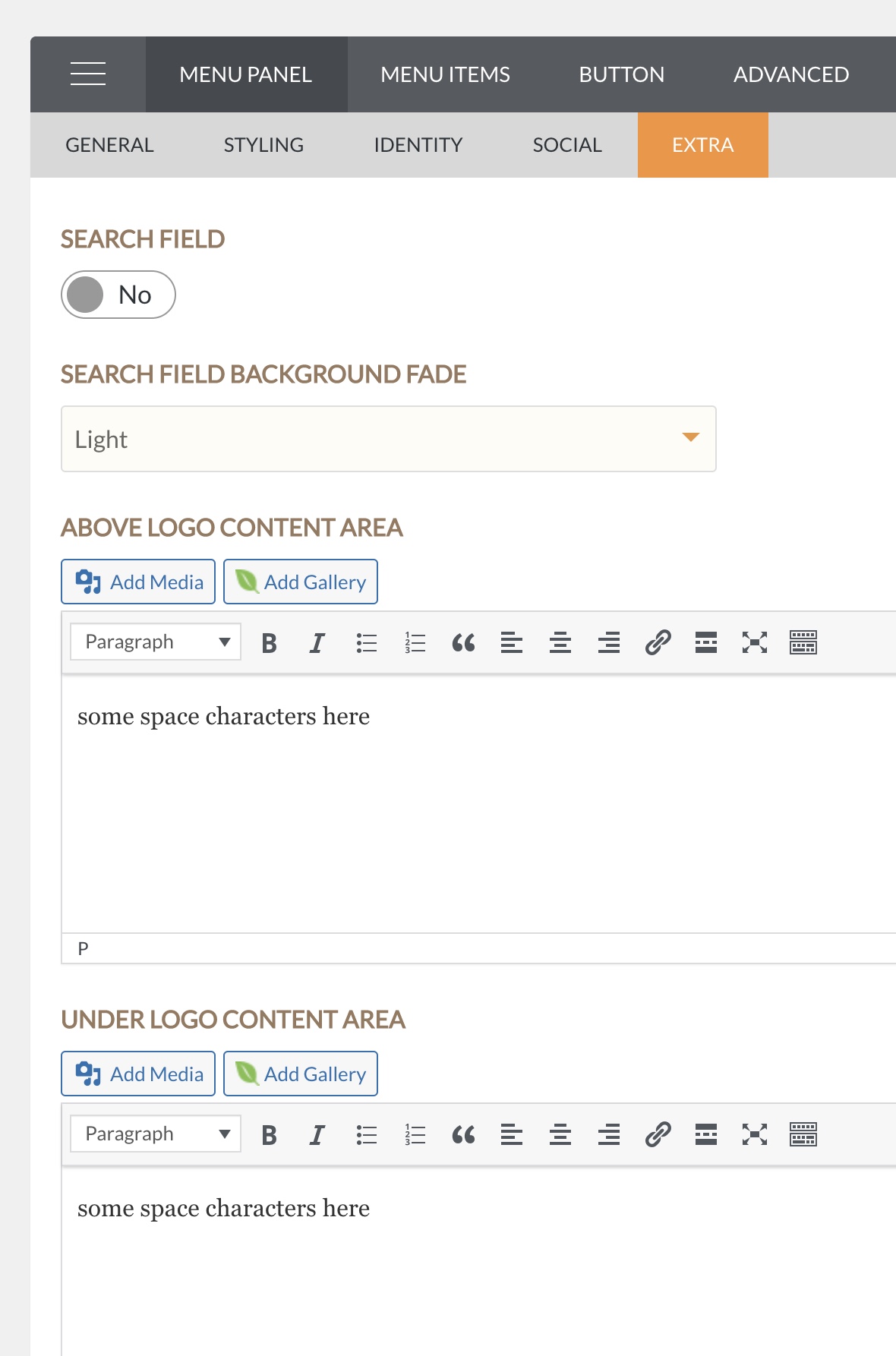Open the Styling sub-tab
This screenshot has width=896, height=1356.
coord(263,145)
